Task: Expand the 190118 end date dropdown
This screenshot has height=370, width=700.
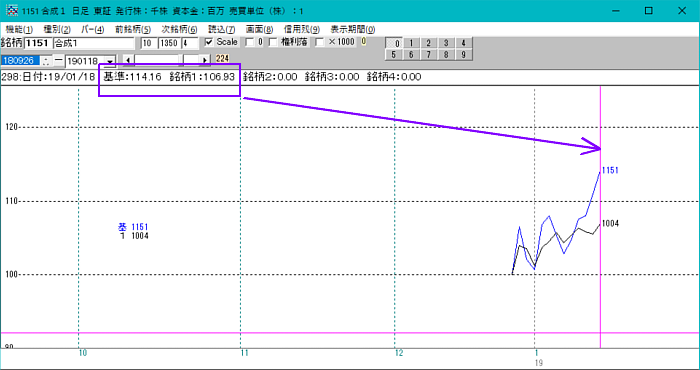Action: tap(110, 60)
